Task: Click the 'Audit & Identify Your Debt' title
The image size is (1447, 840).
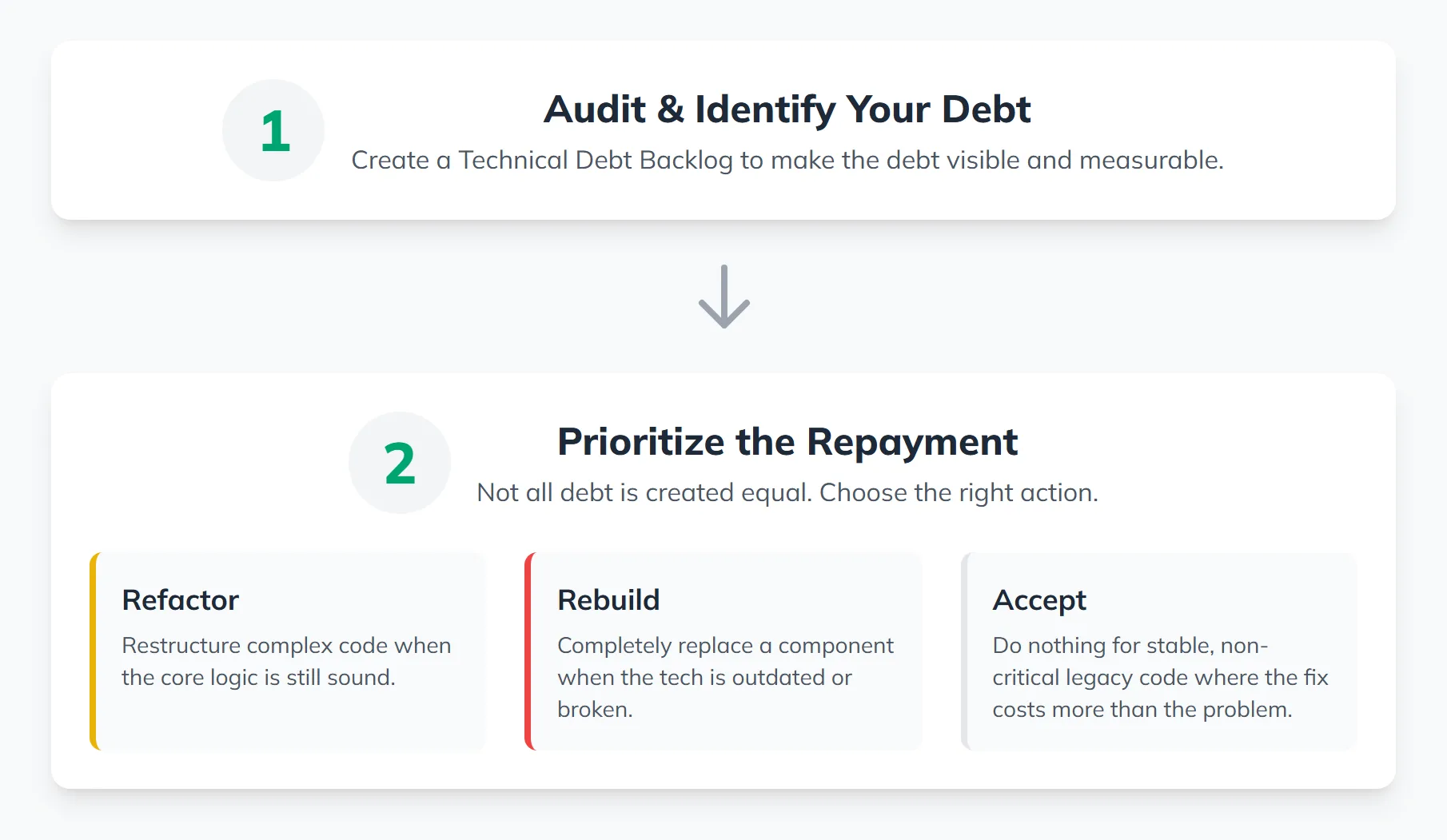Action: 787,109
